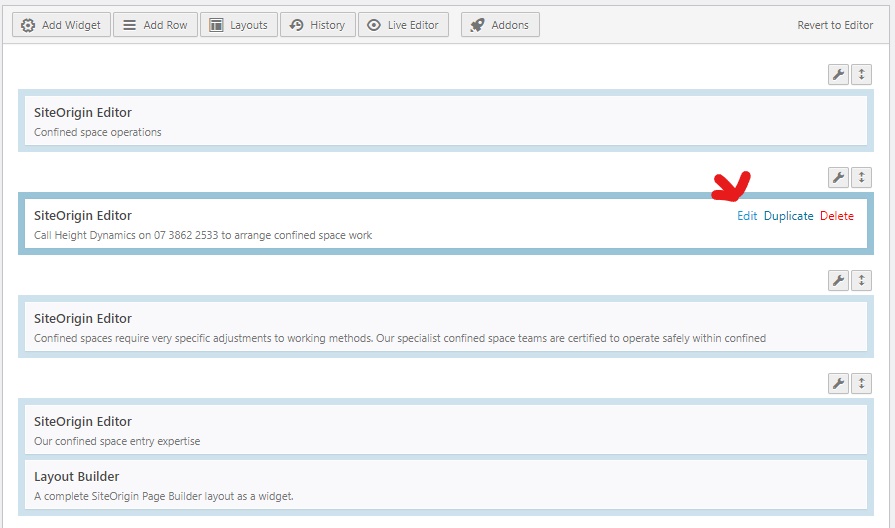This screenshot has height=528, width=895.
Task: Open wrench settings for second row
Action: pyautogui.click(x=839, y=177)
